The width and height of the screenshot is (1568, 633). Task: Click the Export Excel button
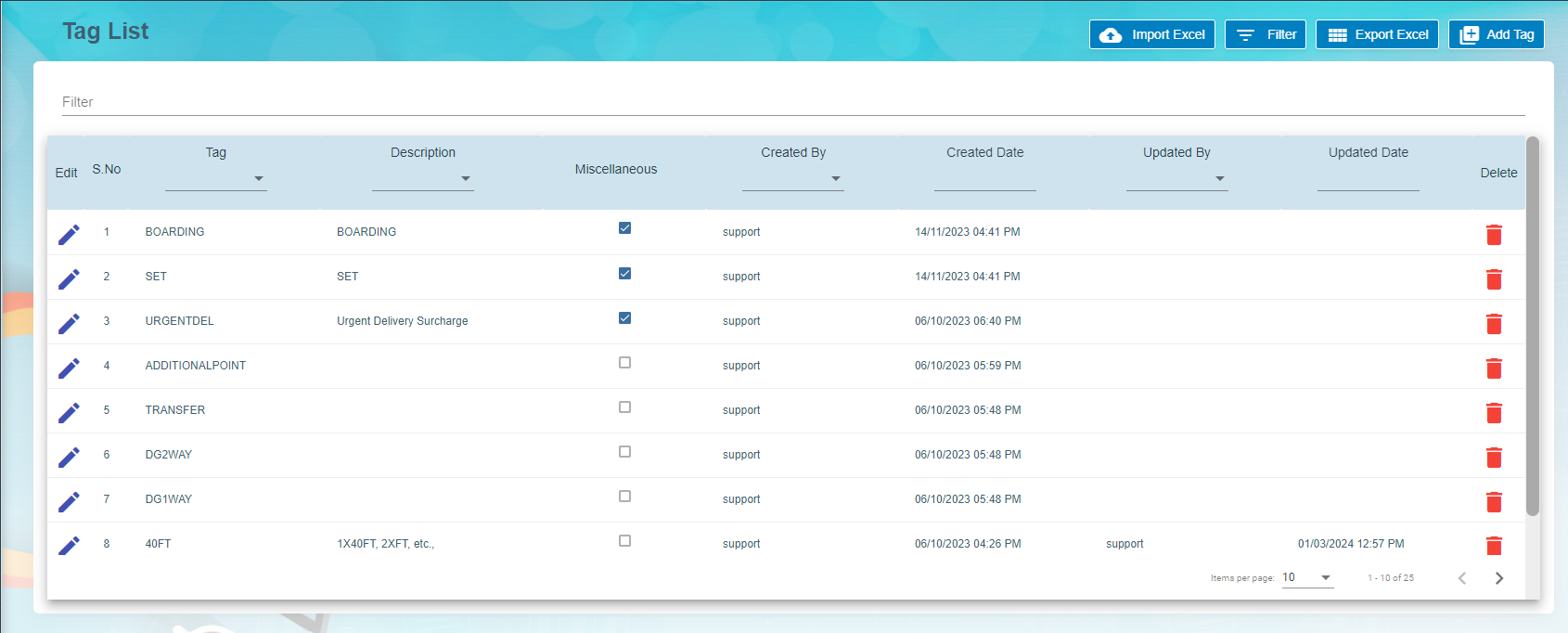pyautogui.click(x=1377, y=34)
